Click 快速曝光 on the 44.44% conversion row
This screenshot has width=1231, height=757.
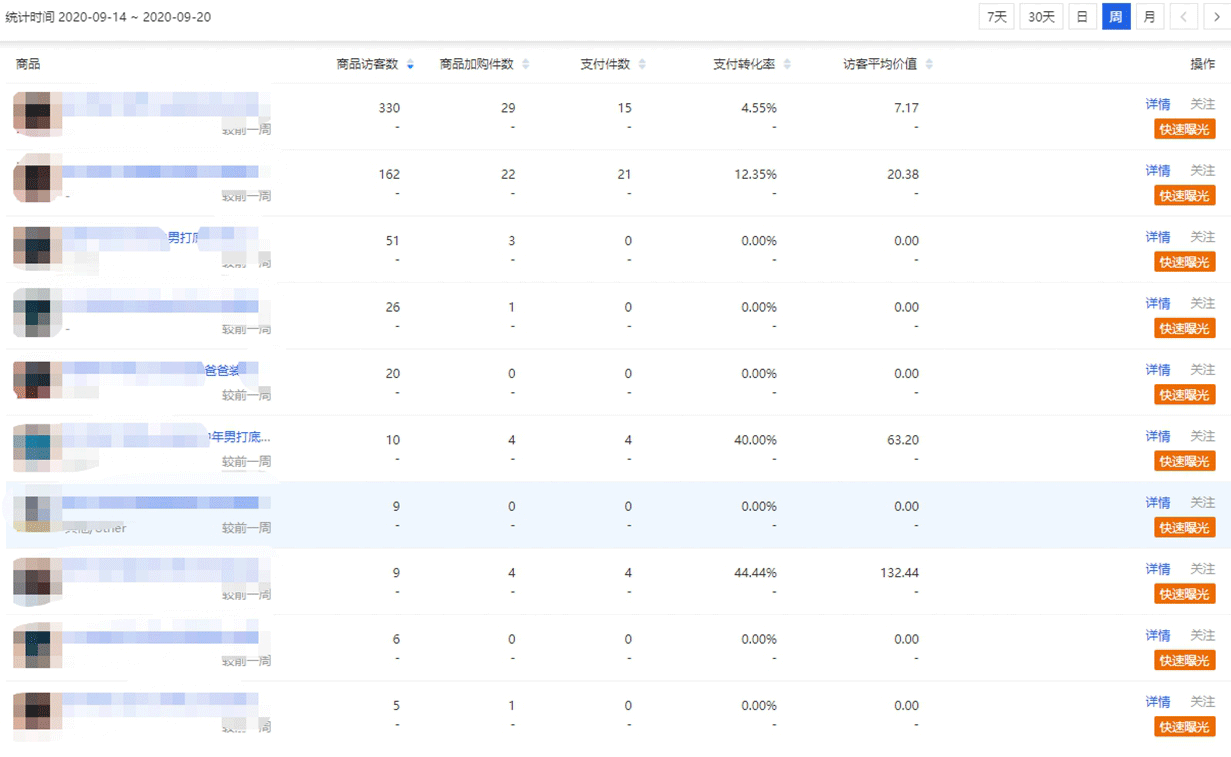[1184, 594]
